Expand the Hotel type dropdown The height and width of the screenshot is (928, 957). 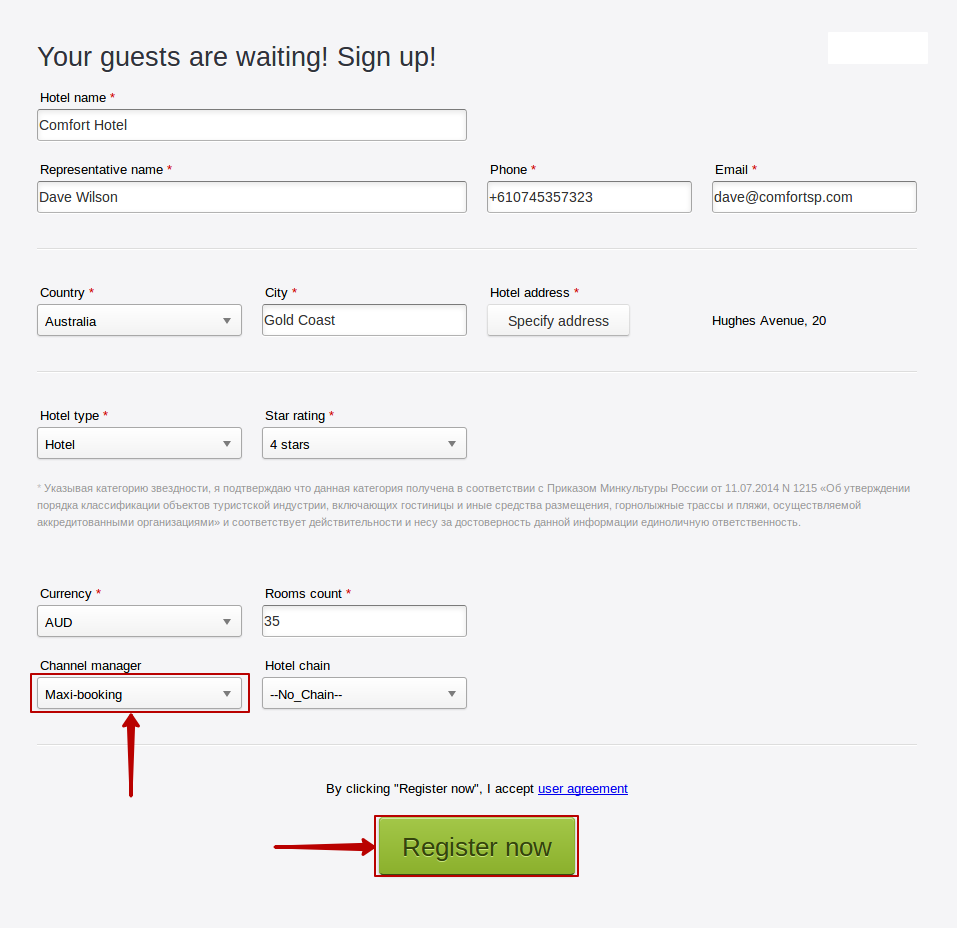tap(139, 444)
